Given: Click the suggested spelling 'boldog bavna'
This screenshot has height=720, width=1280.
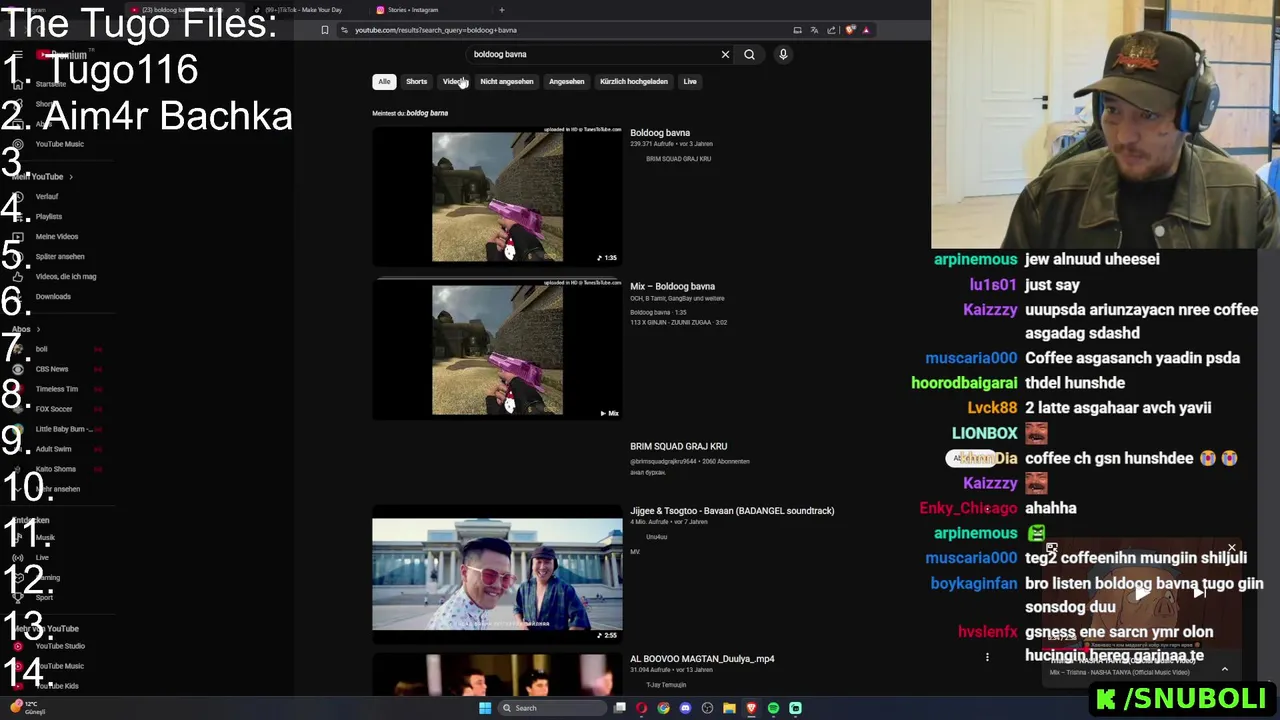Looking at the screenshot, I should click(427, 113).
